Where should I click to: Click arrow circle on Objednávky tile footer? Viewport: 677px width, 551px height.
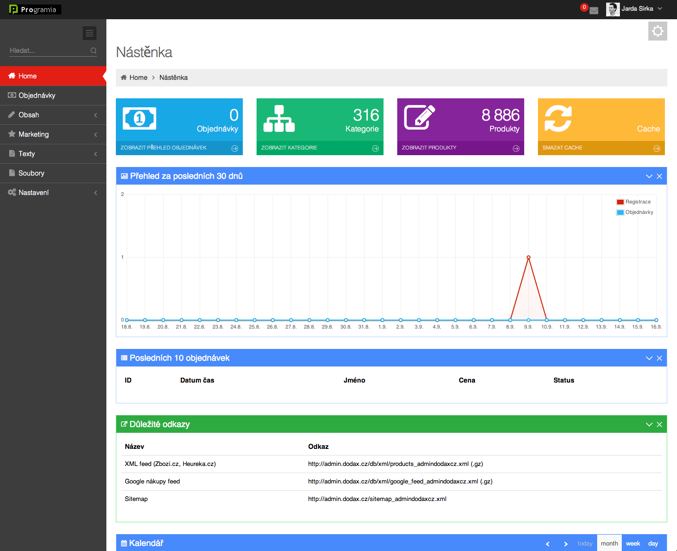point(234,148)
